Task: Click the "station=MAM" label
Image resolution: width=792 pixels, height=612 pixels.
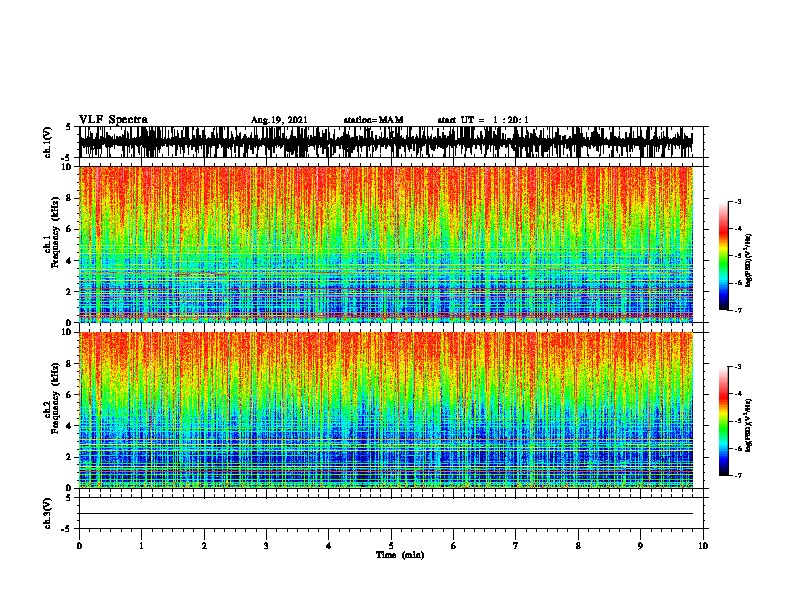Action: [373, 120]
